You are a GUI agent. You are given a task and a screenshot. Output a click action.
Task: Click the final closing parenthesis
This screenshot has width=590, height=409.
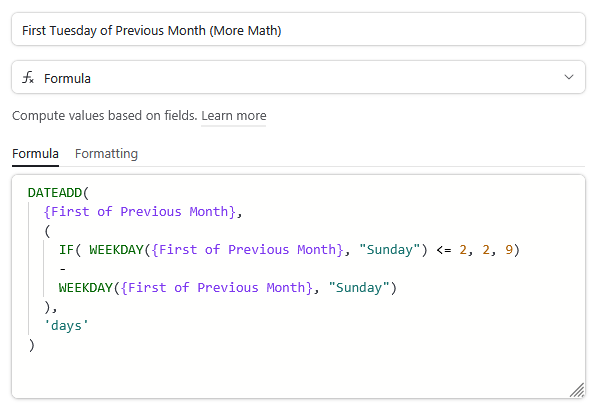(32, 345)
